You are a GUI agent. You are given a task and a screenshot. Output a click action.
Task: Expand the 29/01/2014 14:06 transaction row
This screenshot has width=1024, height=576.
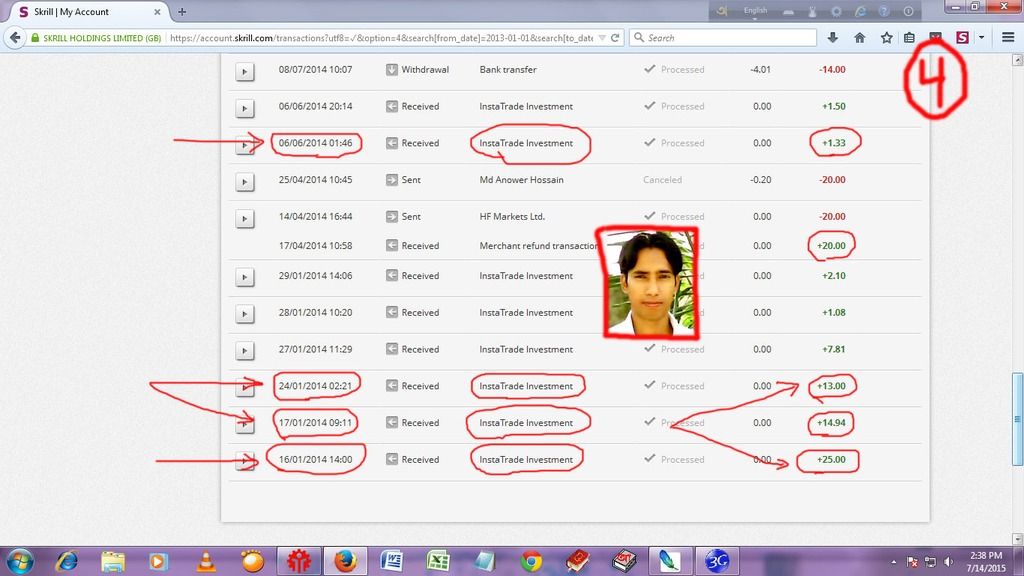pyautogui.click(x=244, y=278)
